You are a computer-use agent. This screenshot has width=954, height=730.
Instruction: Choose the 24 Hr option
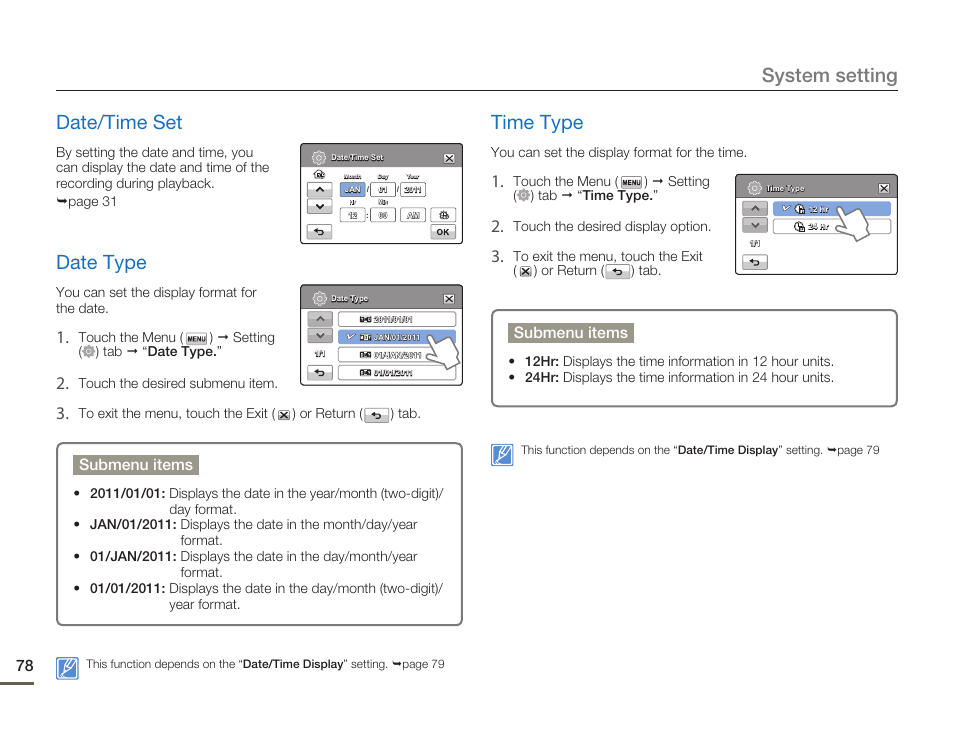(832, 227)
